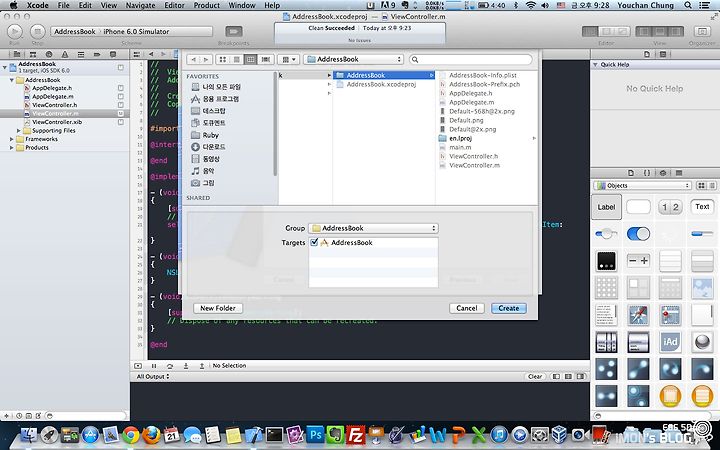Open Terminal from the Dock

[274, 434]
